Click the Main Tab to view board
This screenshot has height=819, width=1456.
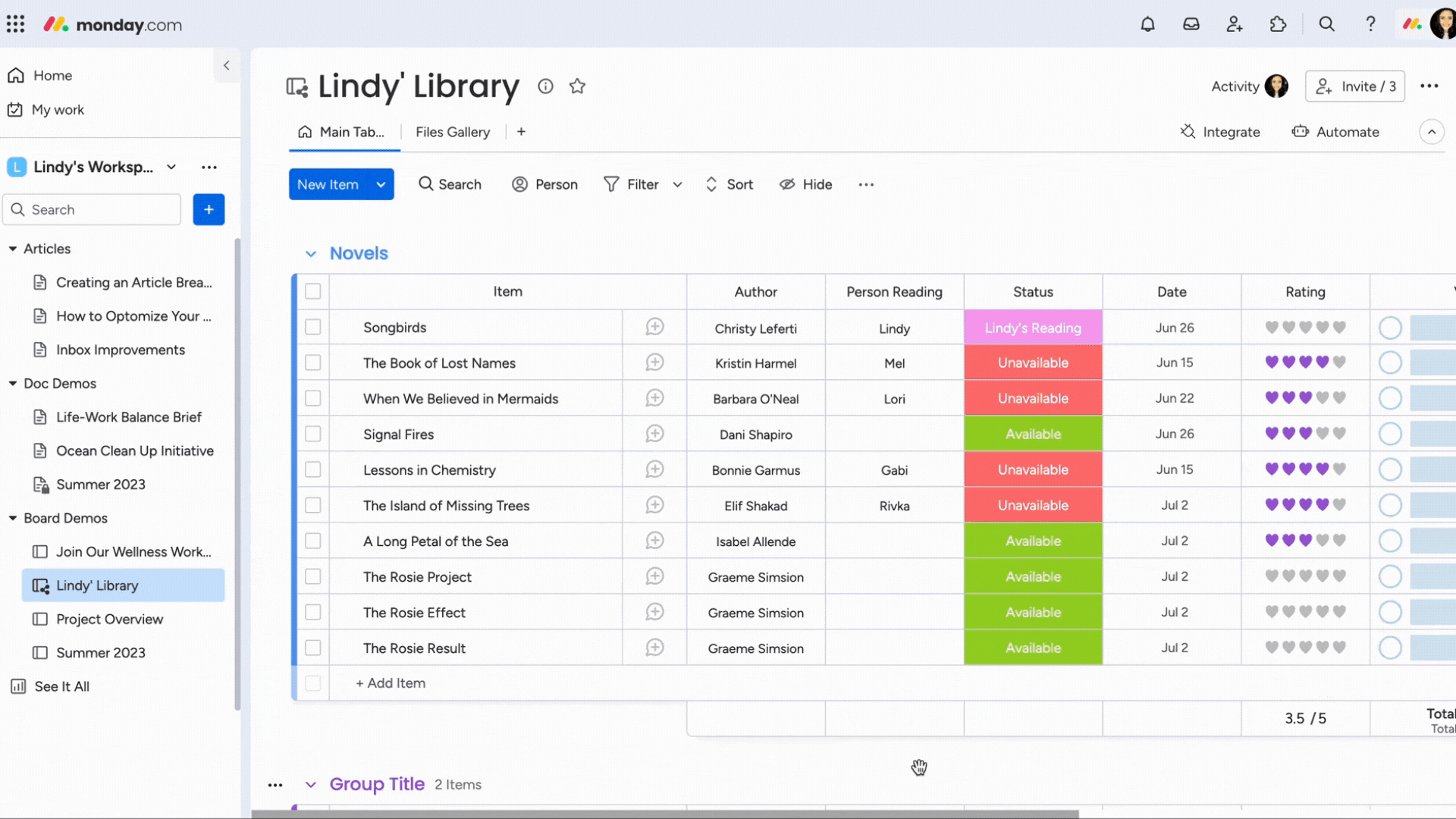(x=343, y=131)
